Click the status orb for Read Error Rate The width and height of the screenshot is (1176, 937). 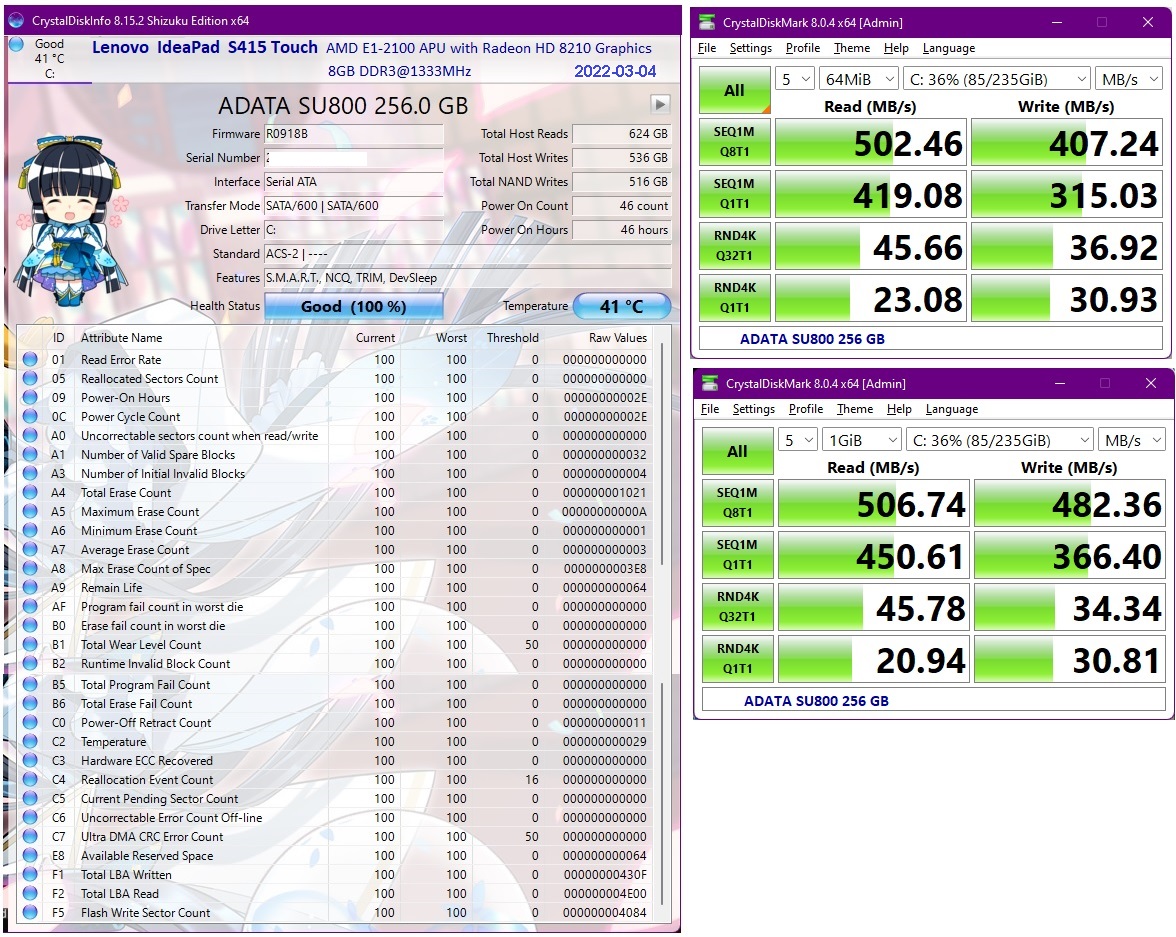(x=30, y=359)
